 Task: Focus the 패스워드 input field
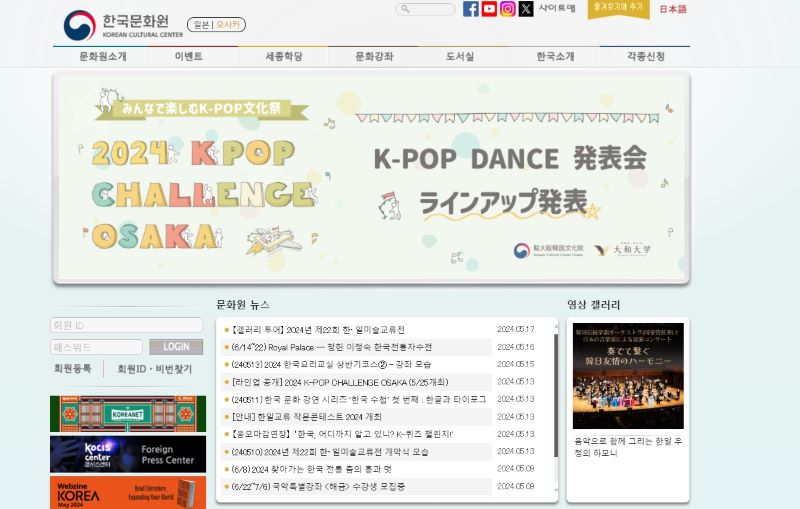click(96, 347)
